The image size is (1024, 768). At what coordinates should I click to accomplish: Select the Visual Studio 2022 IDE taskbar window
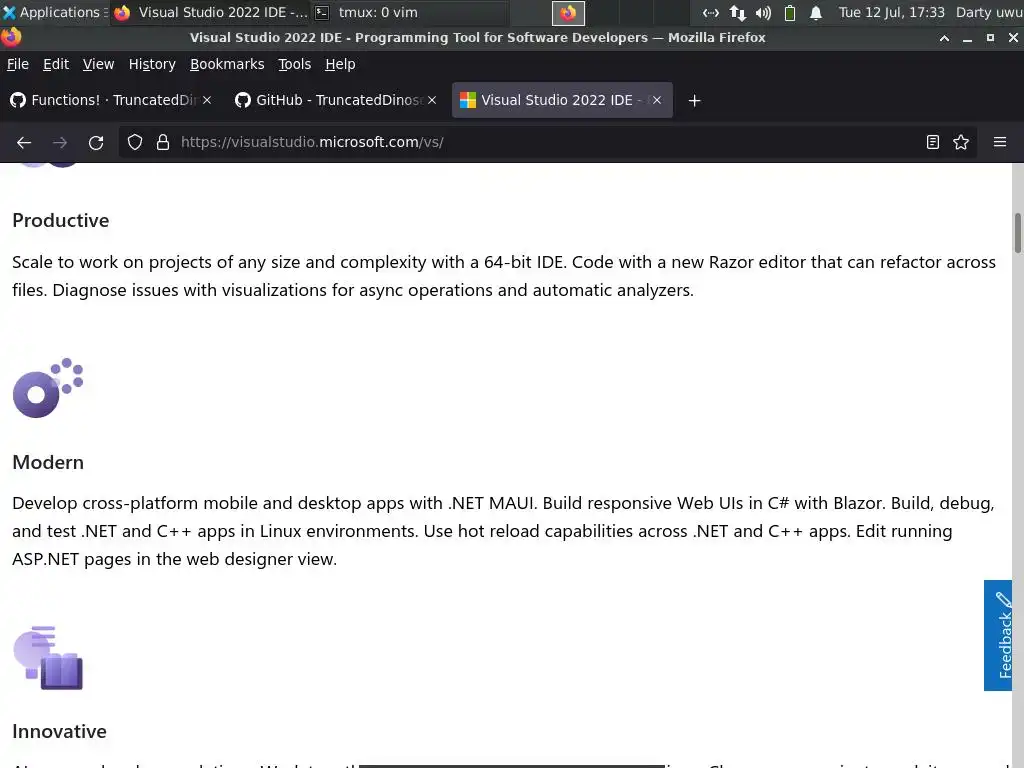pyautogui.click(x=210, y=12)
